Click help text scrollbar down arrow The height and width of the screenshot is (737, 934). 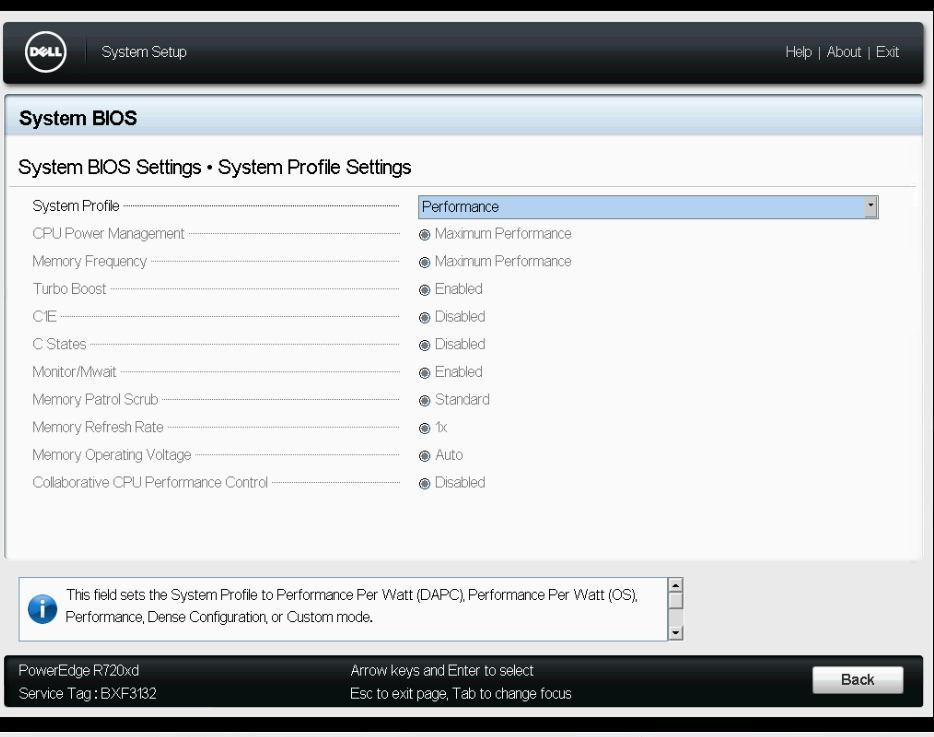[x=675, y=633]
